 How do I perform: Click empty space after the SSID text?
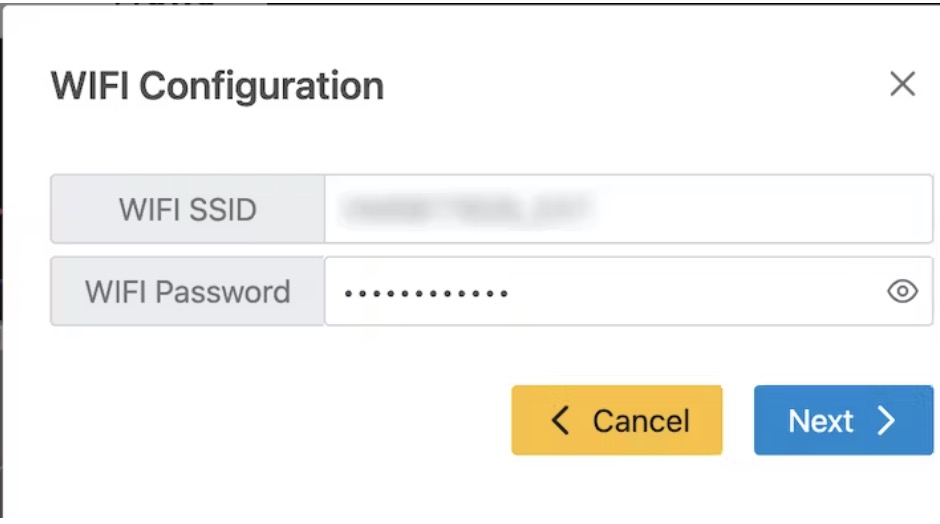pos(760,209)
